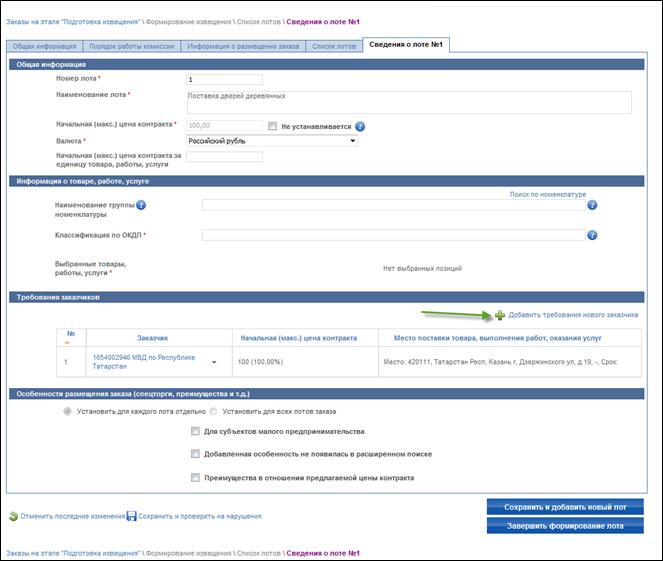The height and width of the screenshot is (561, 663).
Task: Open "Список лотов" tab
Action: (x=334, y=46)
